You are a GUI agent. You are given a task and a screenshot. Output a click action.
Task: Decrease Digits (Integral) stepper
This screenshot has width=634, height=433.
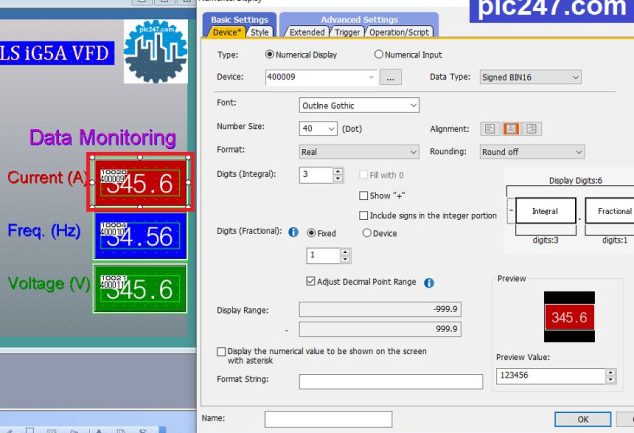click(338, 179)
